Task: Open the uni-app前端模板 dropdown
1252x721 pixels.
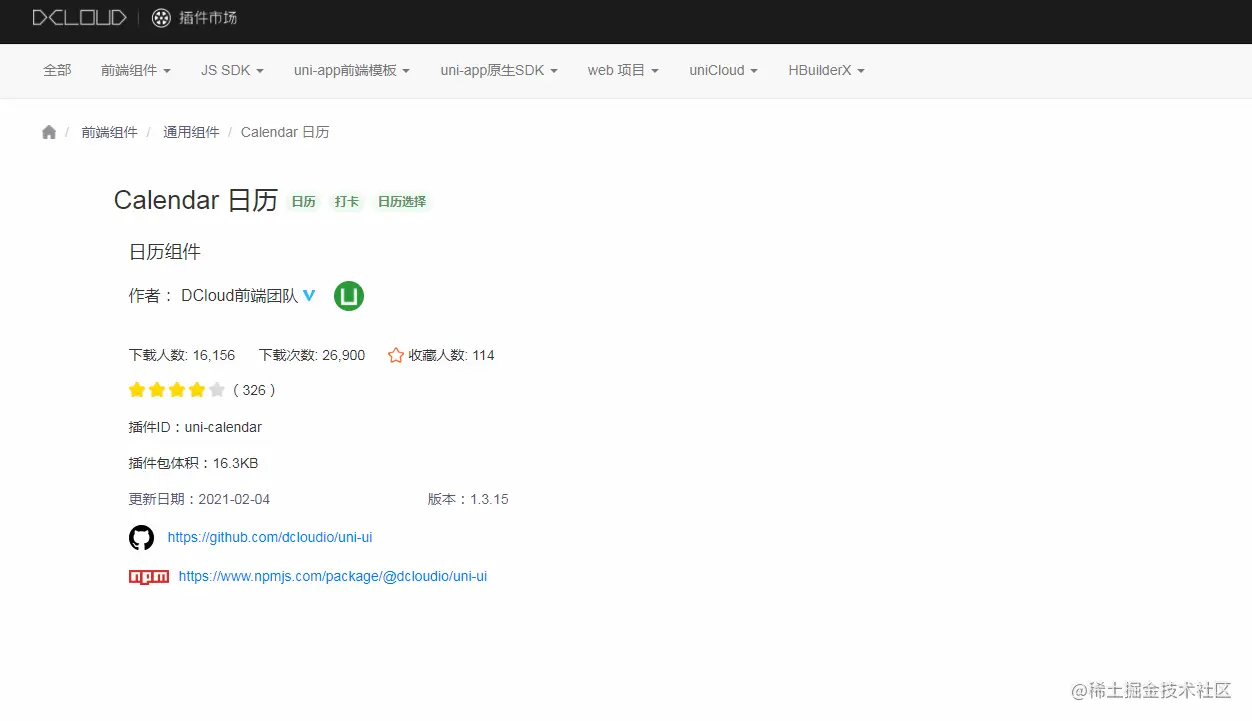Action: 352,70
